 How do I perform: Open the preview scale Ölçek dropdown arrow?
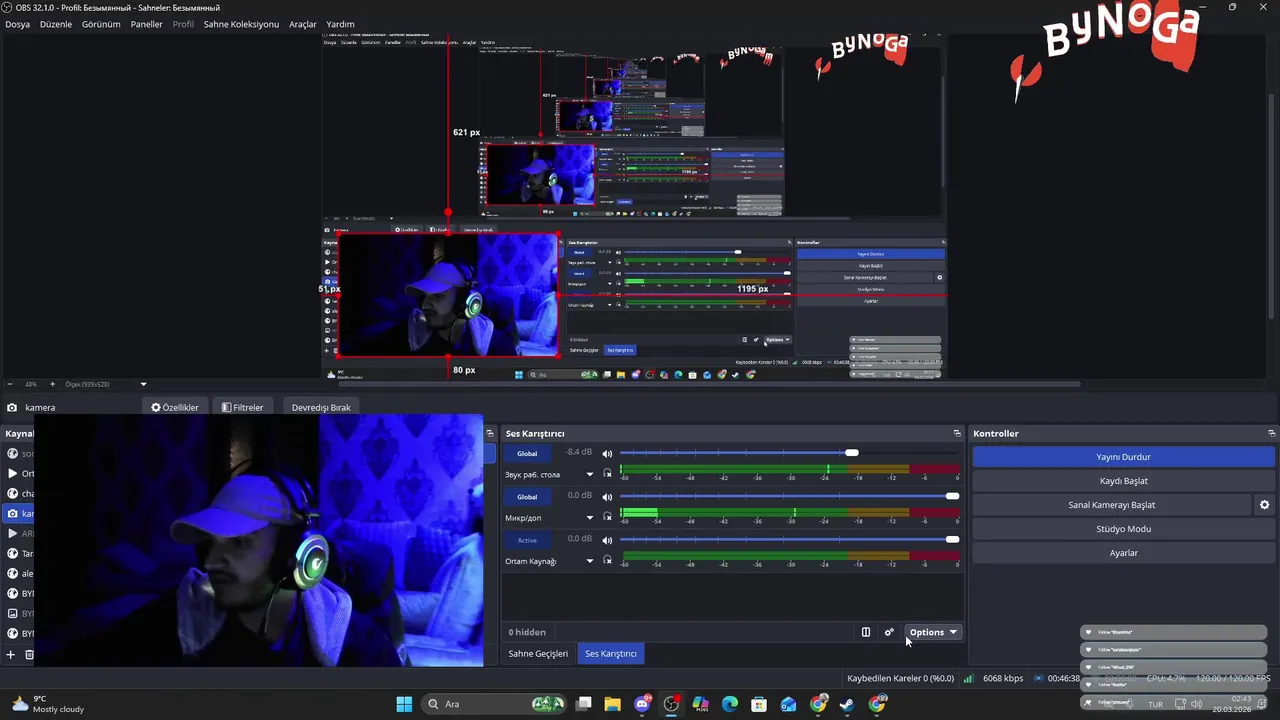[143, 384]
